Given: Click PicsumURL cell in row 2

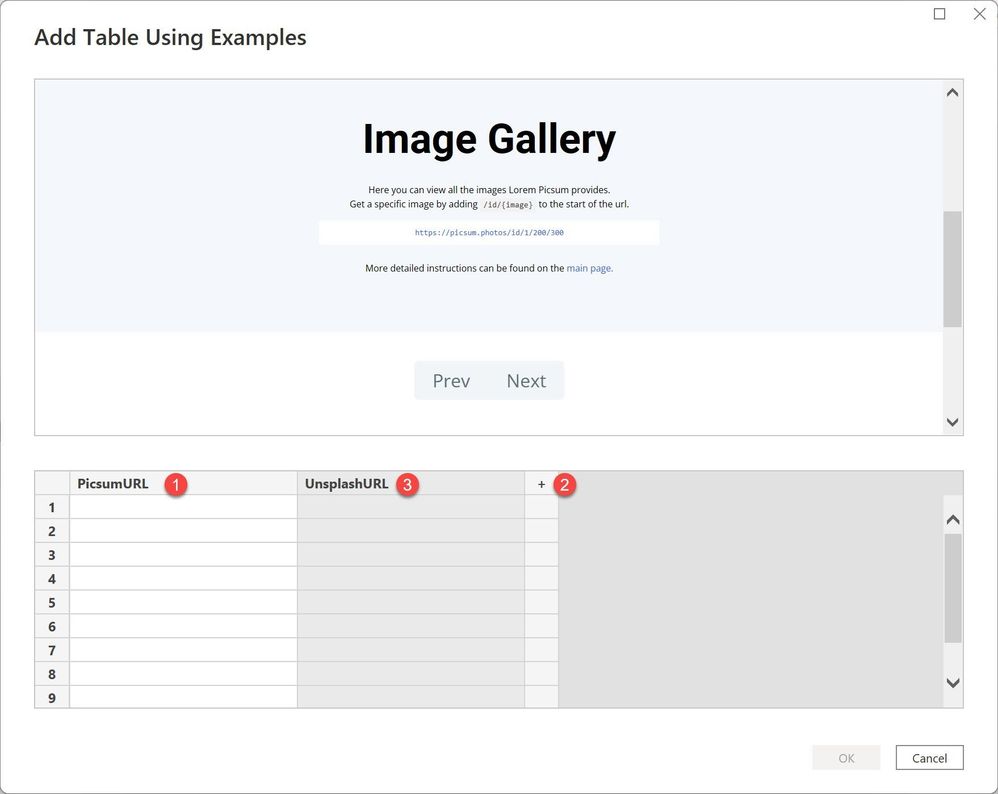Looking at the screenshot, I should [183, 531].
